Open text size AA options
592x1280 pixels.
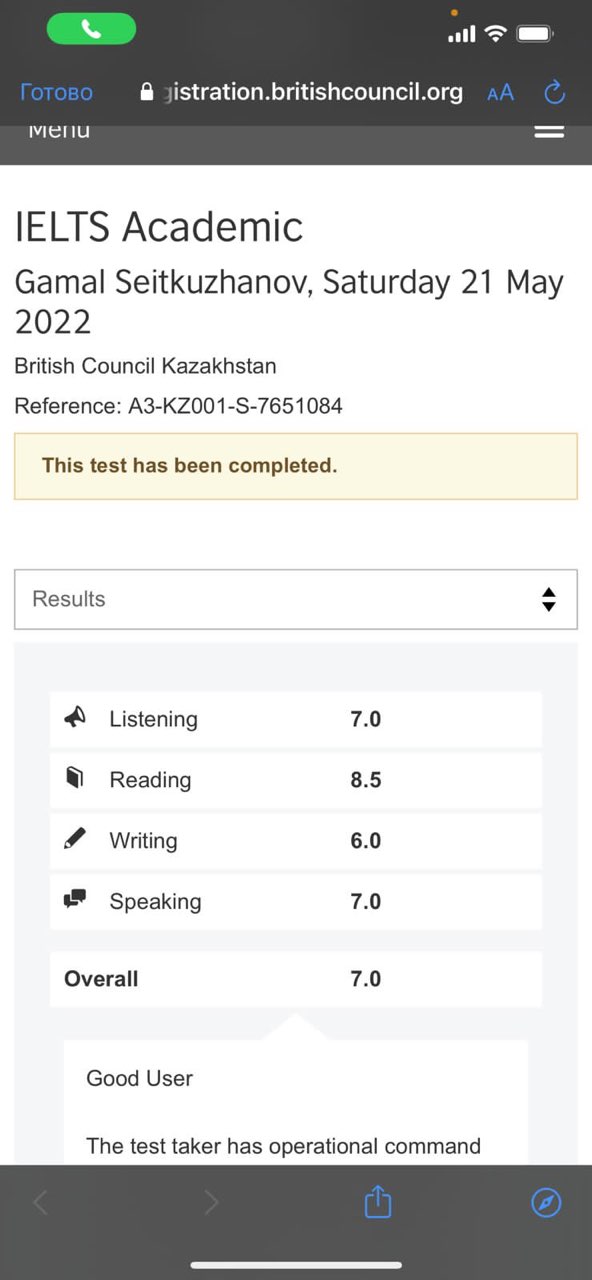tap(500, 93)
